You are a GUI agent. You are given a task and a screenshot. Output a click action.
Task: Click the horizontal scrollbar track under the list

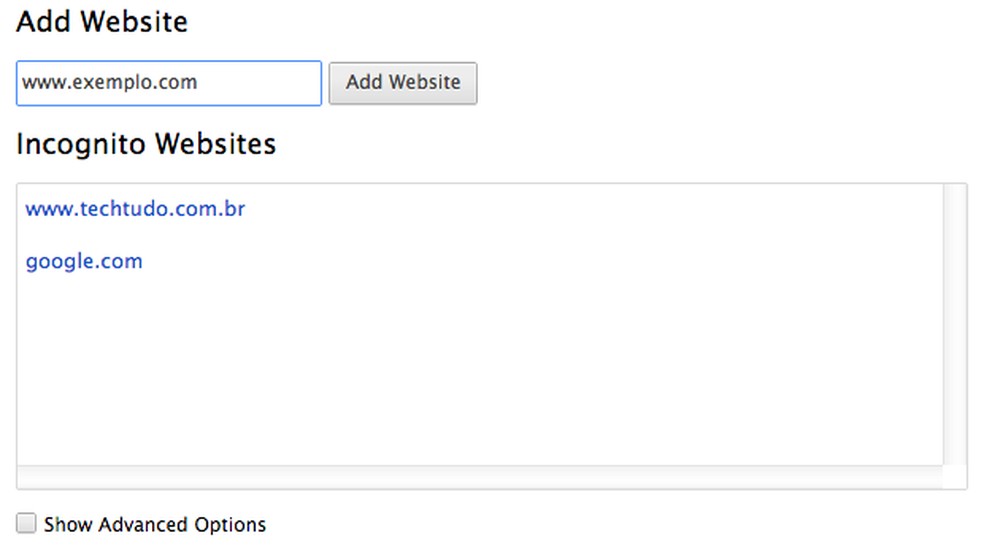(x=480, y=477)
